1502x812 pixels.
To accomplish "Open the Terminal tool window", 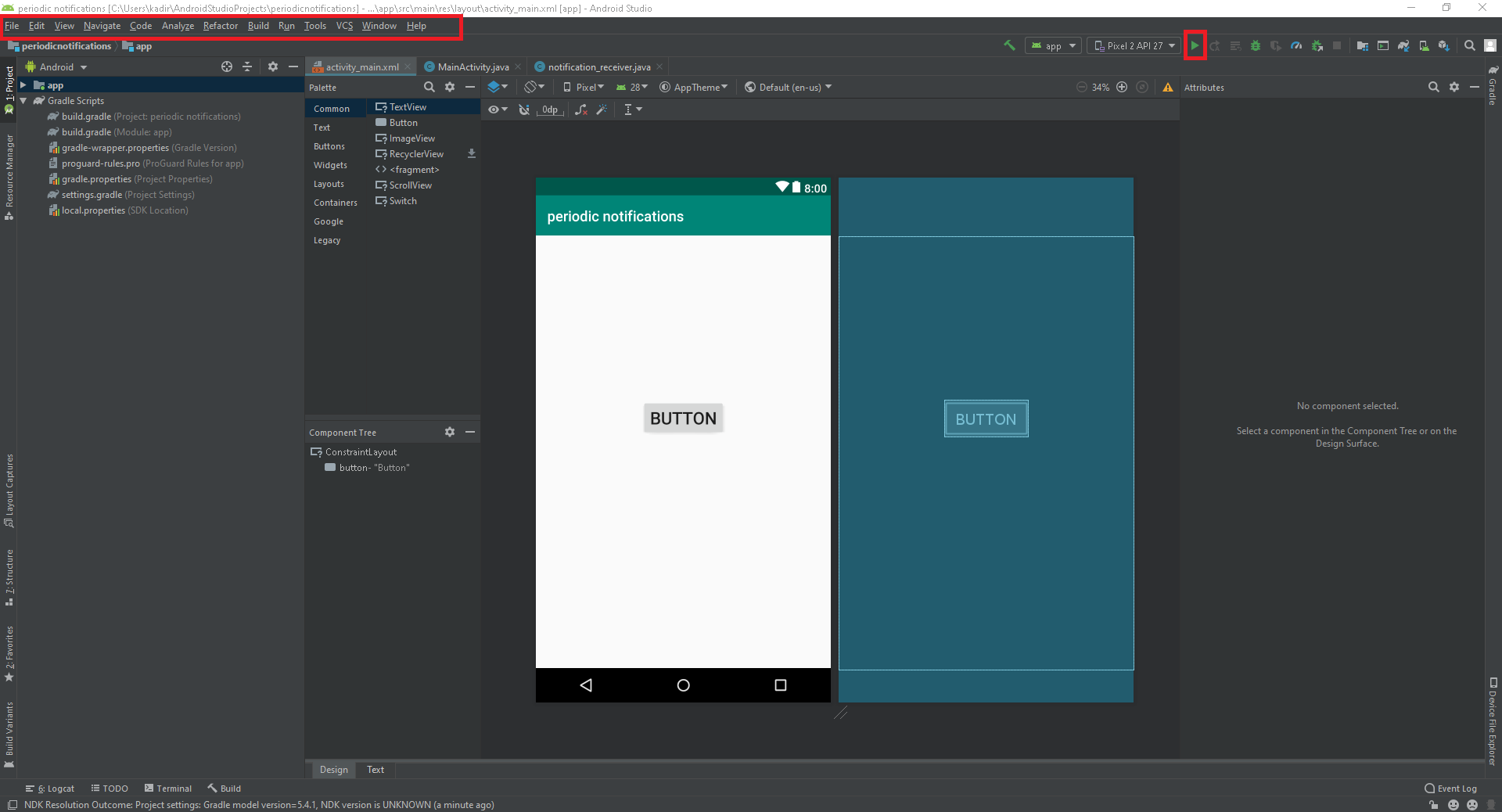I will (x=168, y=789).
